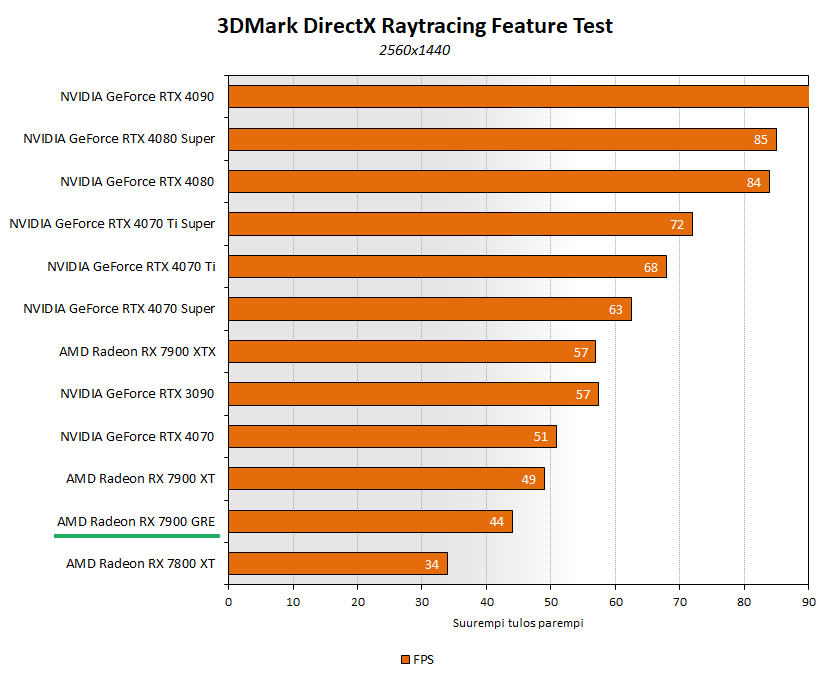
Task: Click the x-axis tick label 40
Action: click(486, 602)
